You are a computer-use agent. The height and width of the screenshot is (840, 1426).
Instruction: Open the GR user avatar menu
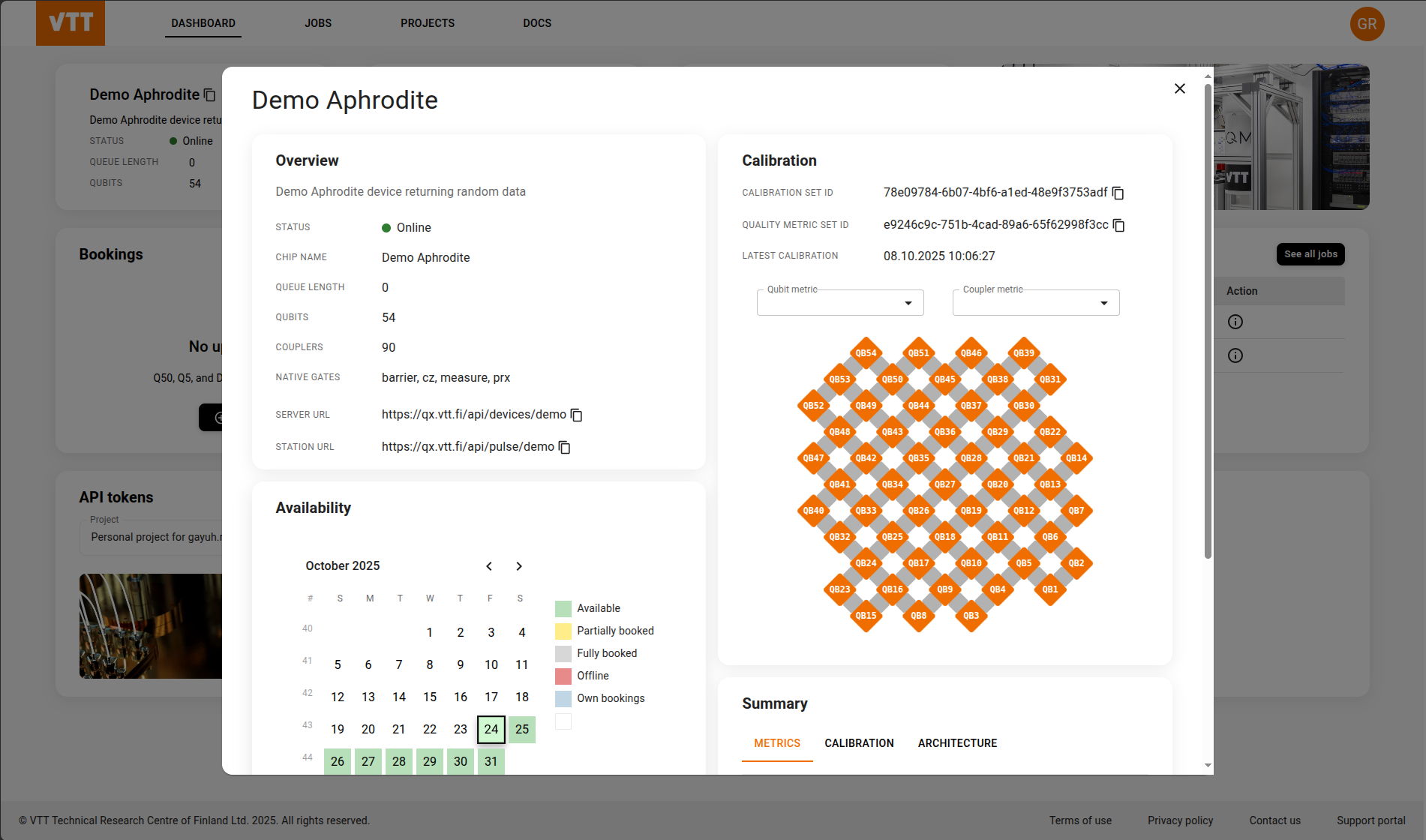[x=1367, y=24]
